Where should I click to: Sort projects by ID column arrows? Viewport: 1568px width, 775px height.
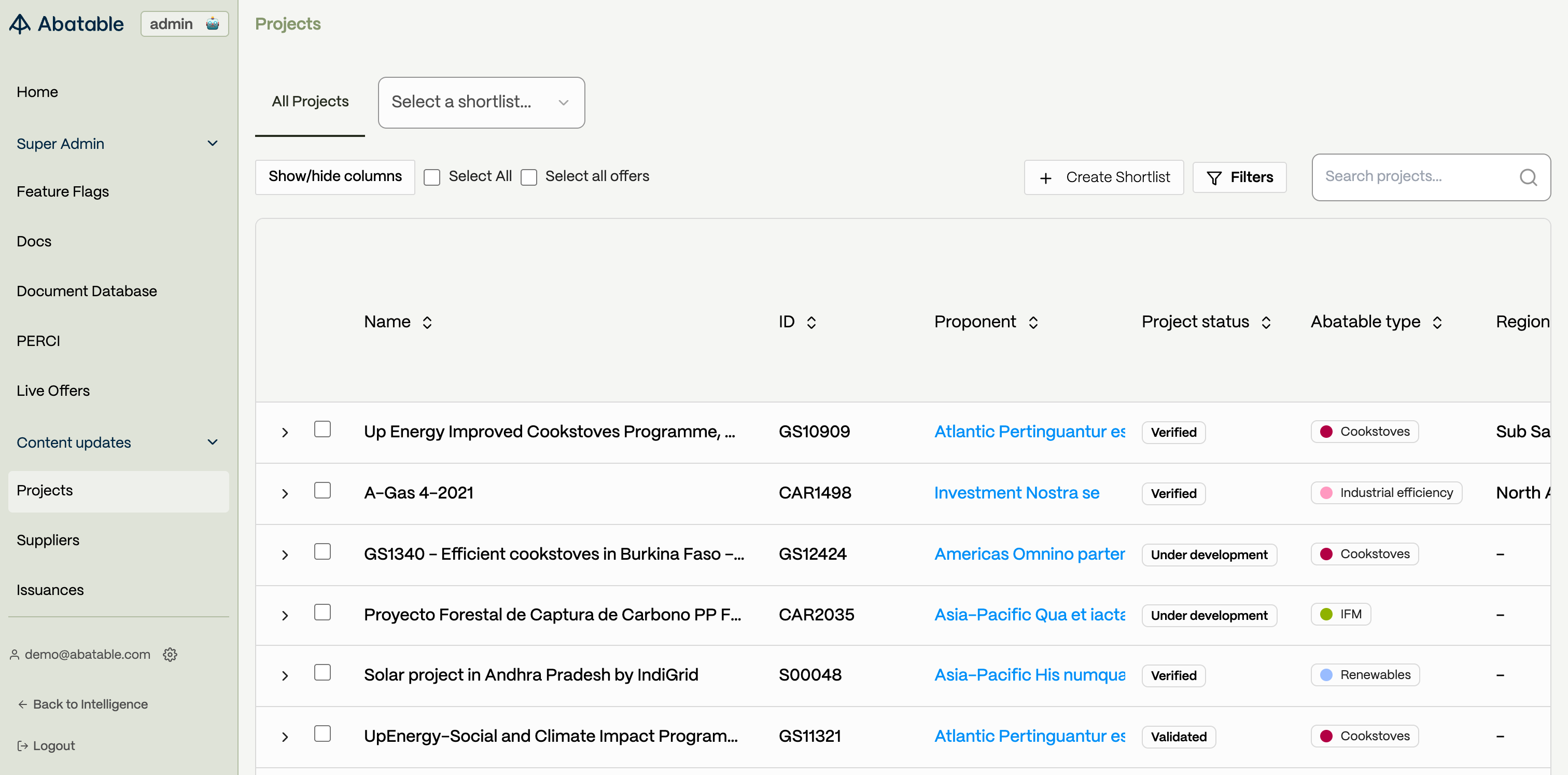pyautogui.click(x=811, y=322)
